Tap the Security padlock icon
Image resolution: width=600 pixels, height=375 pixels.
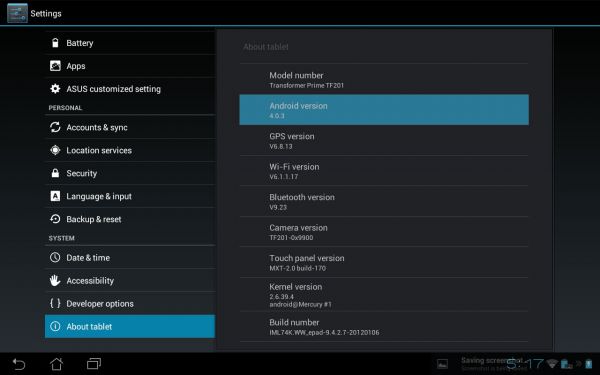[x=55, y=173]
